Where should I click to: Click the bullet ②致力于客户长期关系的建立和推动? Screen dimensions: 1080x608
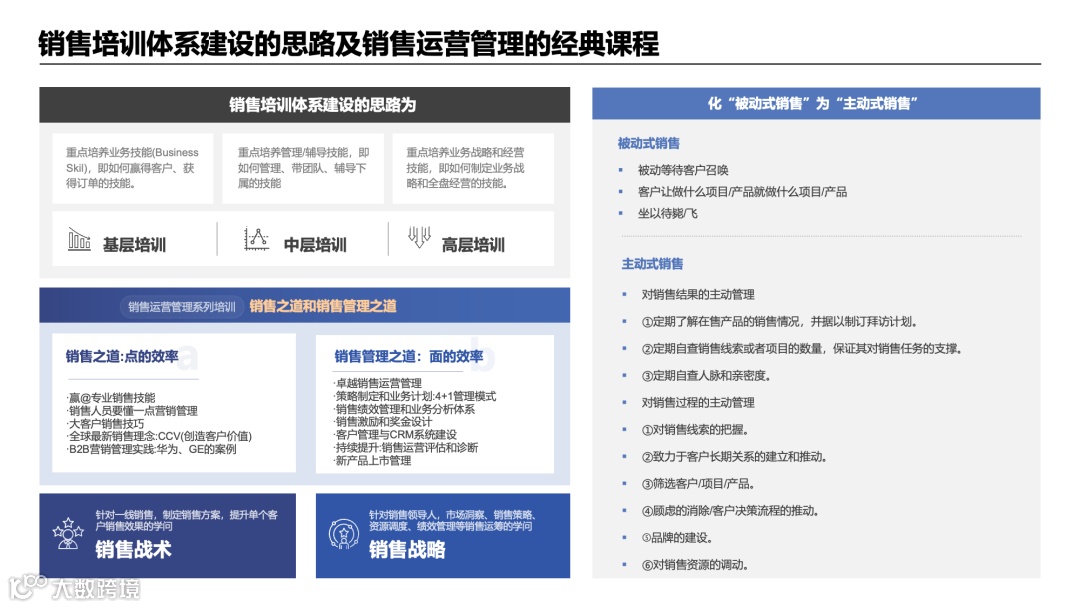pos(734,457)
